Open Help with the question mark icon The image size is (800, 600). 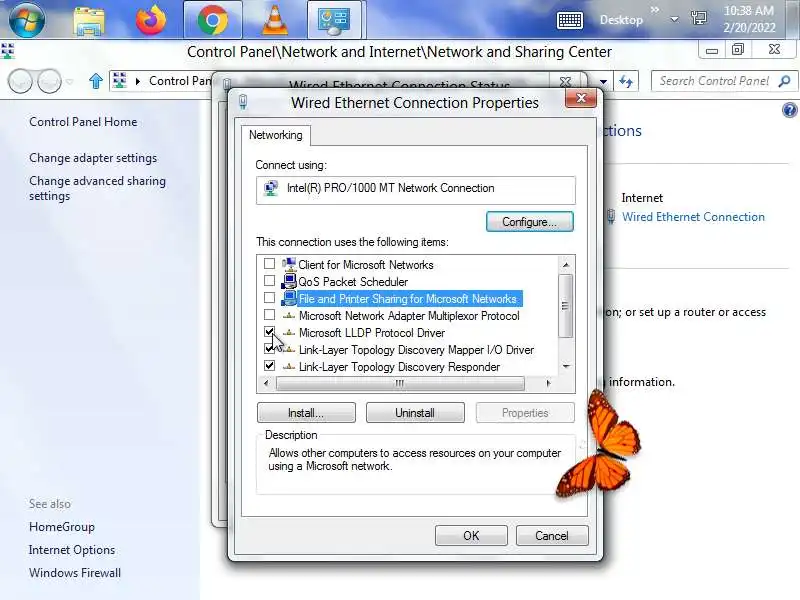(789, 110)
